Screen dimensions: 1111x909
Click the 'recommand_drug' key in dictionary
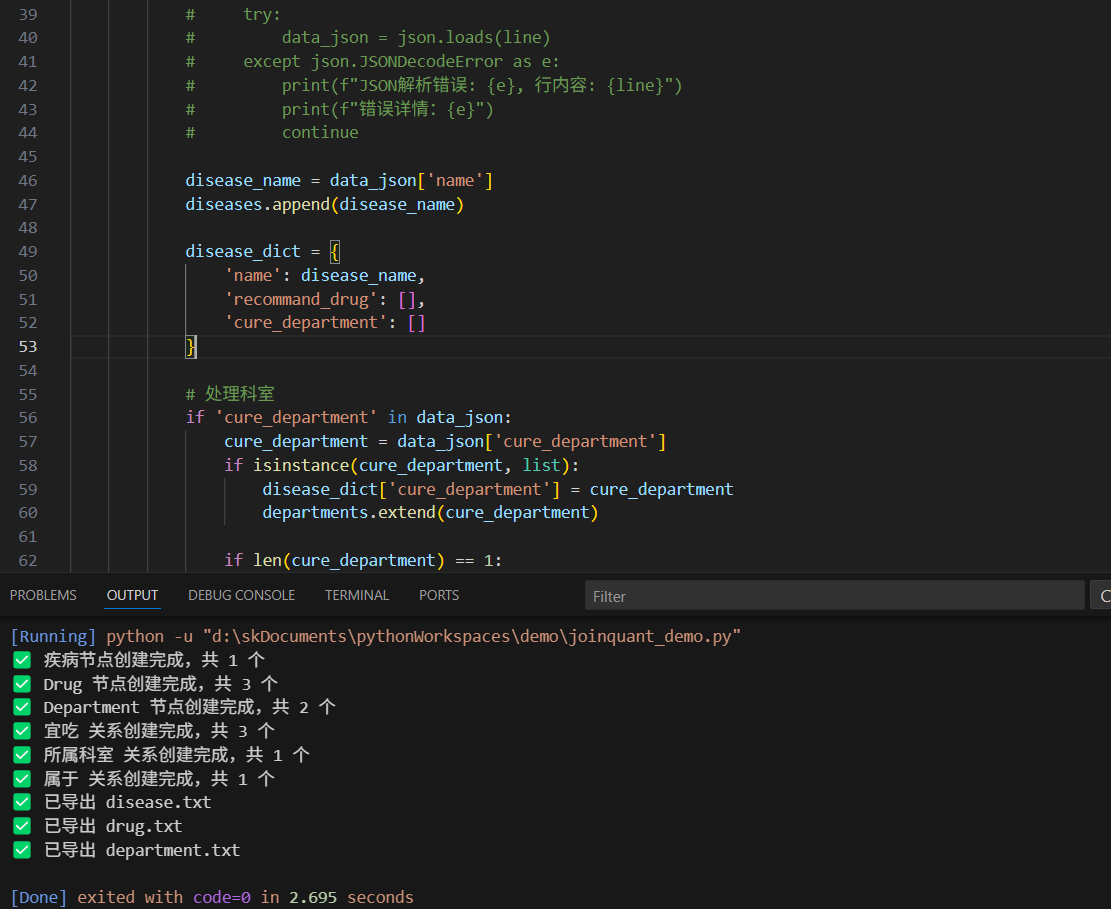pos(301,299)
